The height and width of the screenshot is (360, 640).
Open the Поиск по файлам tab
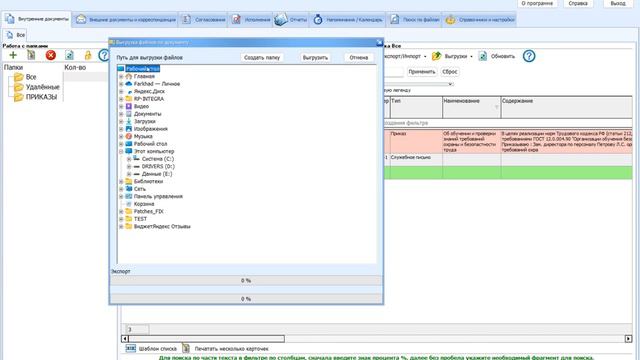point(415,19)
